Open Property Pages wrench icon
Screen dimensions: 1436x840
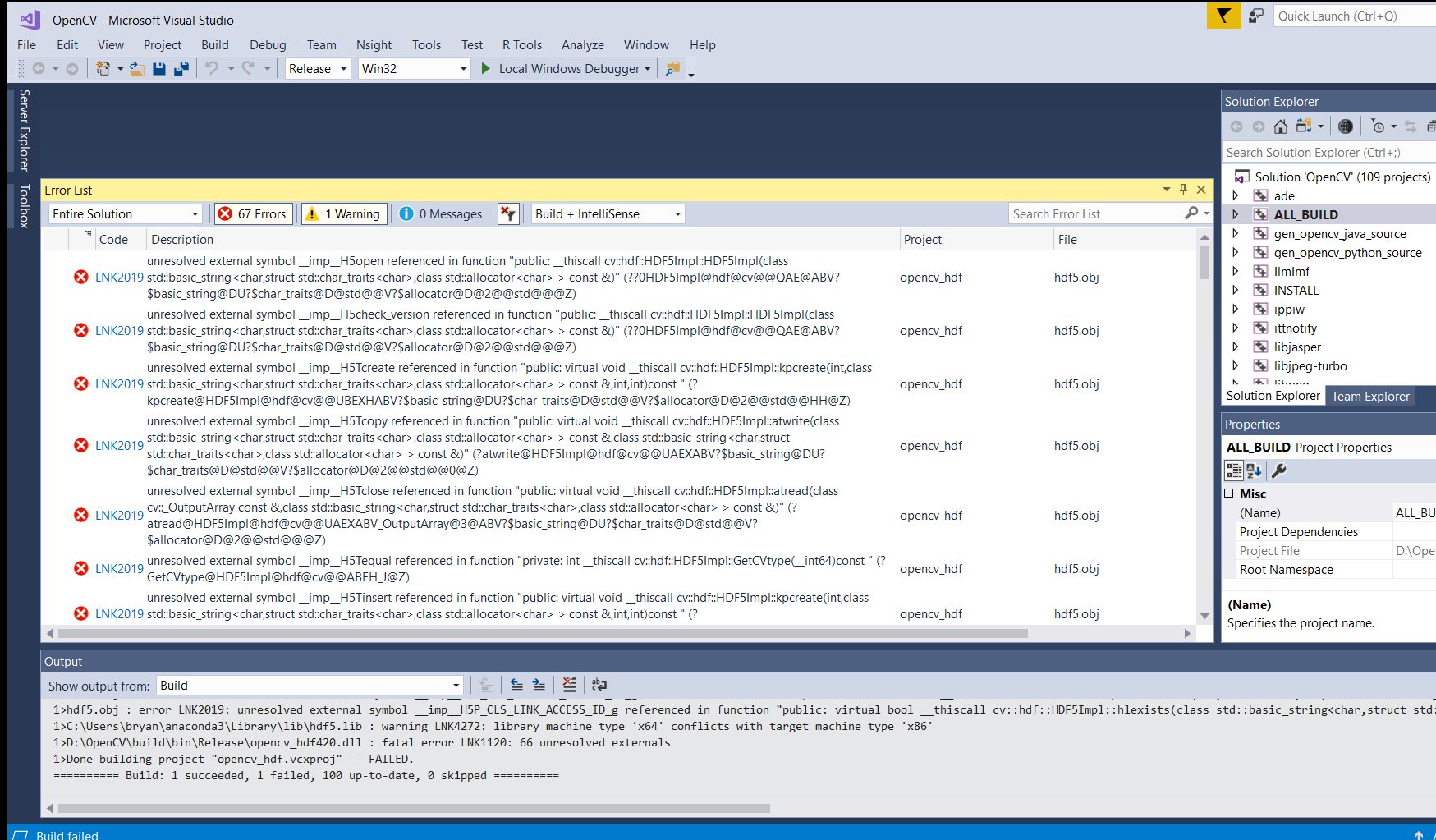point(1279,470)
